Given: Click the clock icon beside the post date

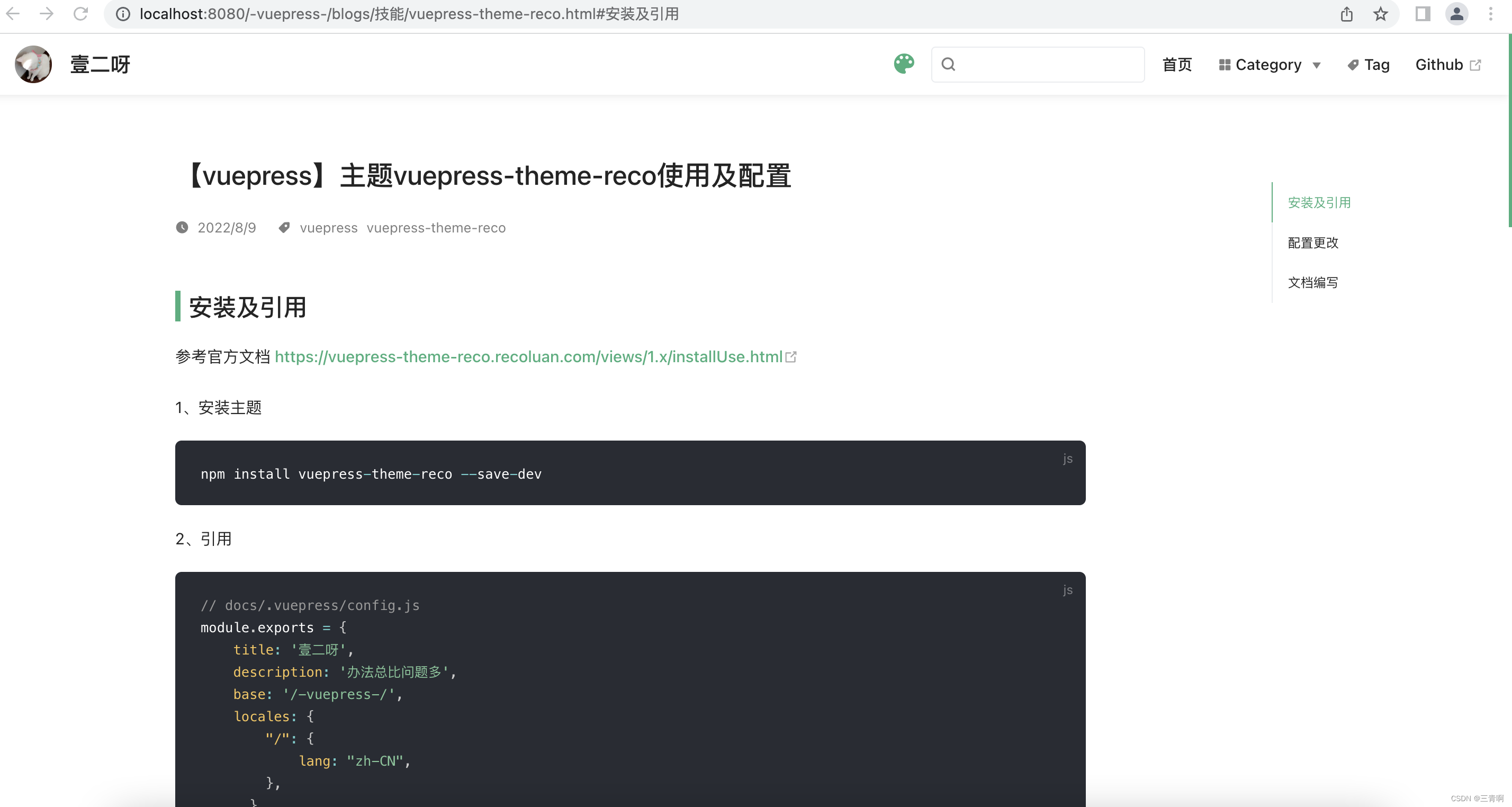Looking at the screenshot, I should click(183, 228).
